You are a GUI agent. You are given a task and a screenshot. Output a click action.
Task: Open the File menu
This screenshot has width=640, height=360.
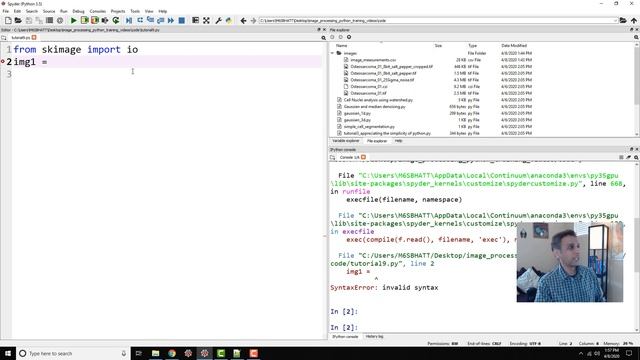coord(6,11)
